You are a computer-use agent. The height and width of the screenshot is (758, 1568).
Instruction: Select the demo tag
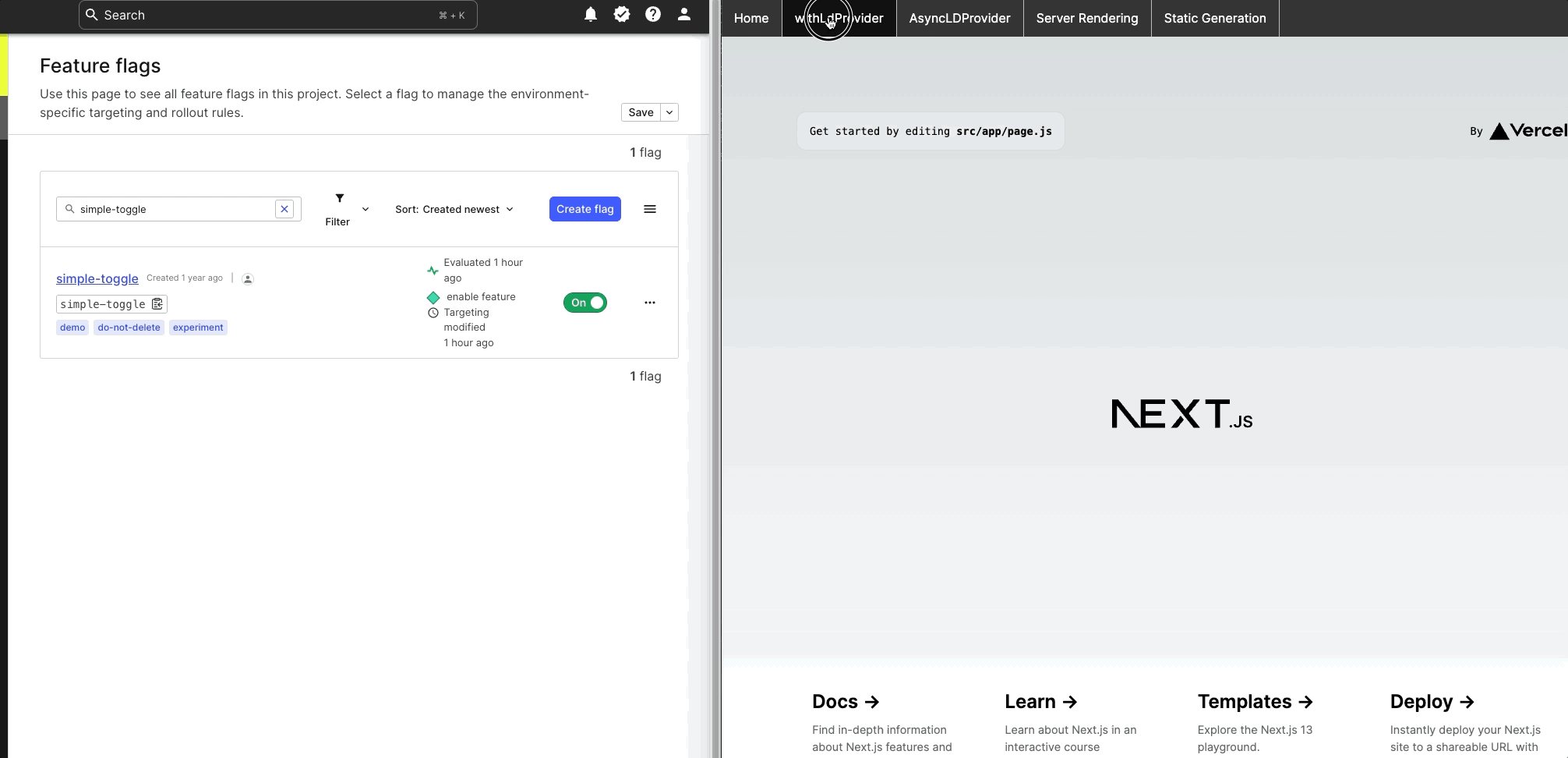[x=72, y=328]
